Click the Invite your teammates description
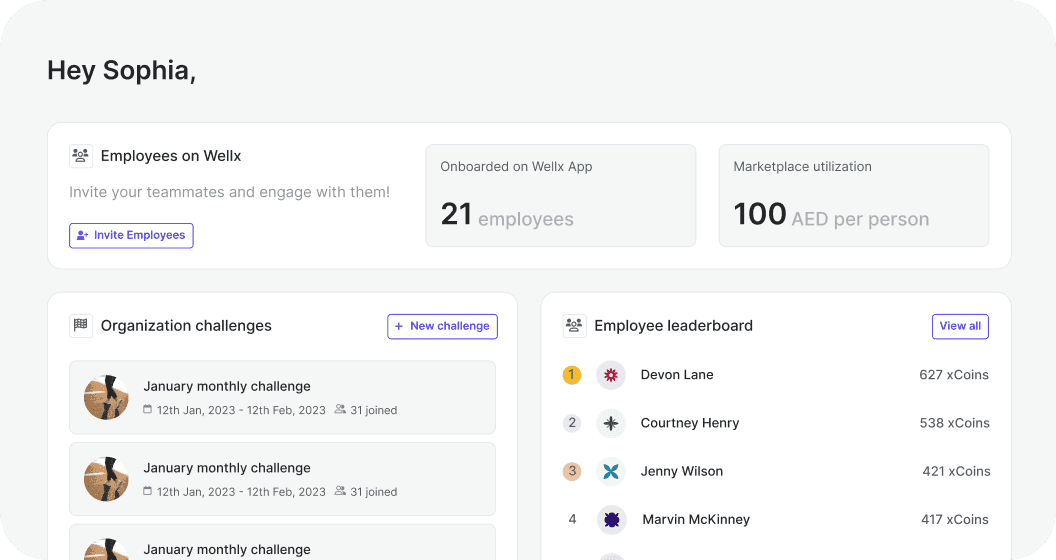Image resolution: width=1056 pixels, height=560 pixels. 230,192
